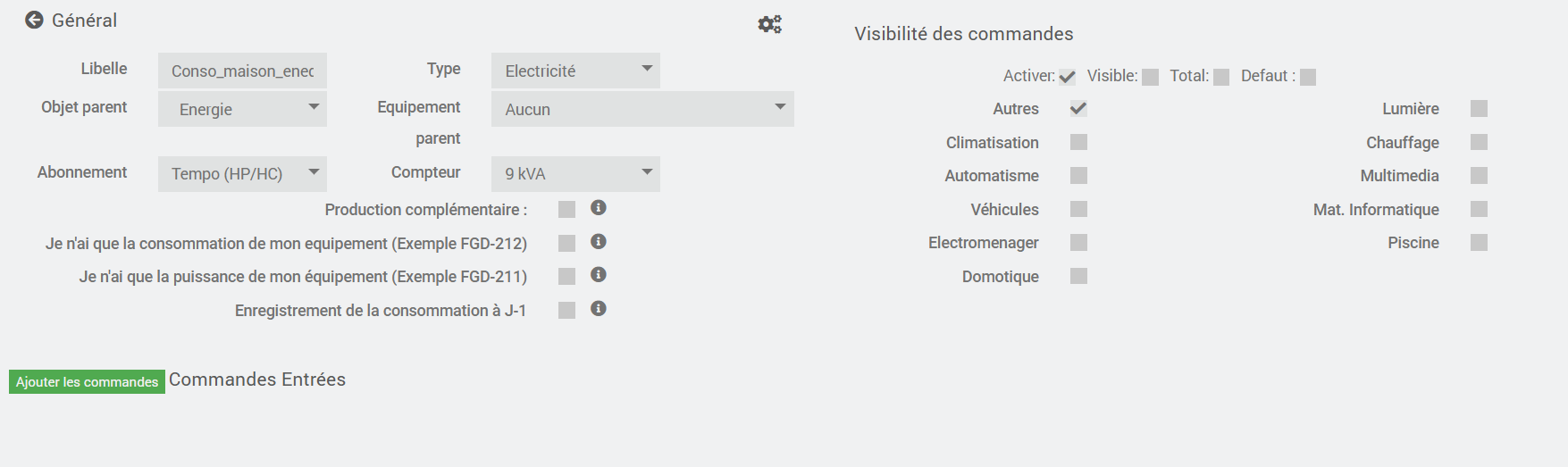The height and width of the screenshot is (467, 1568).
Task: Click info icon for Enregistrement à J-1
Action: [599, 308]
